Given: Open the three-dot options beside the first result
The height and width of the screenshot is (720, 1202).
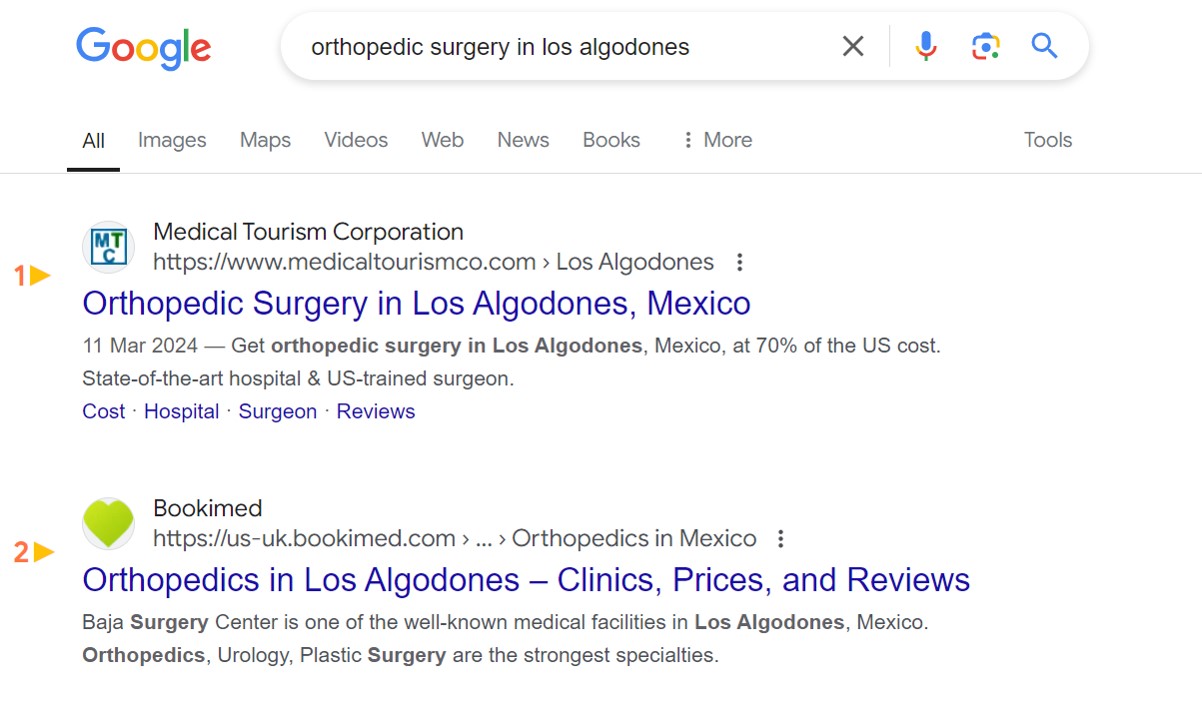Looking at the screenshot, I should (x=739, y=261).
